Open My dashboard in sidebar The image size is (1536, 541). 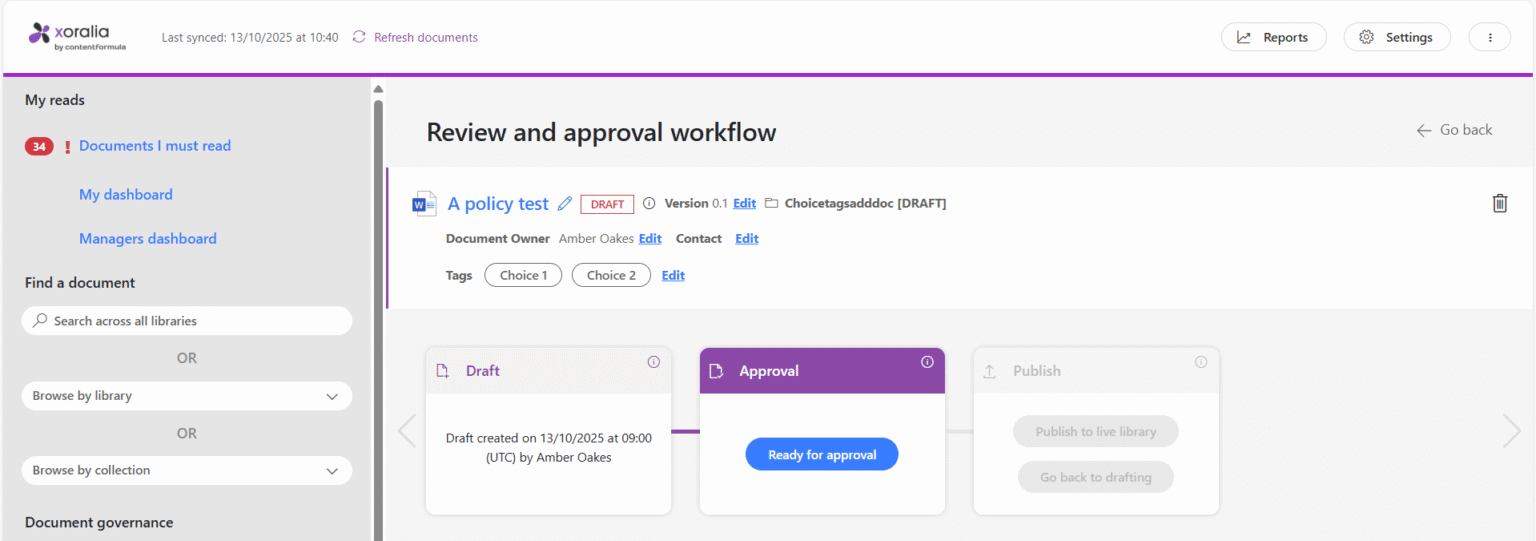click(126, 195)
